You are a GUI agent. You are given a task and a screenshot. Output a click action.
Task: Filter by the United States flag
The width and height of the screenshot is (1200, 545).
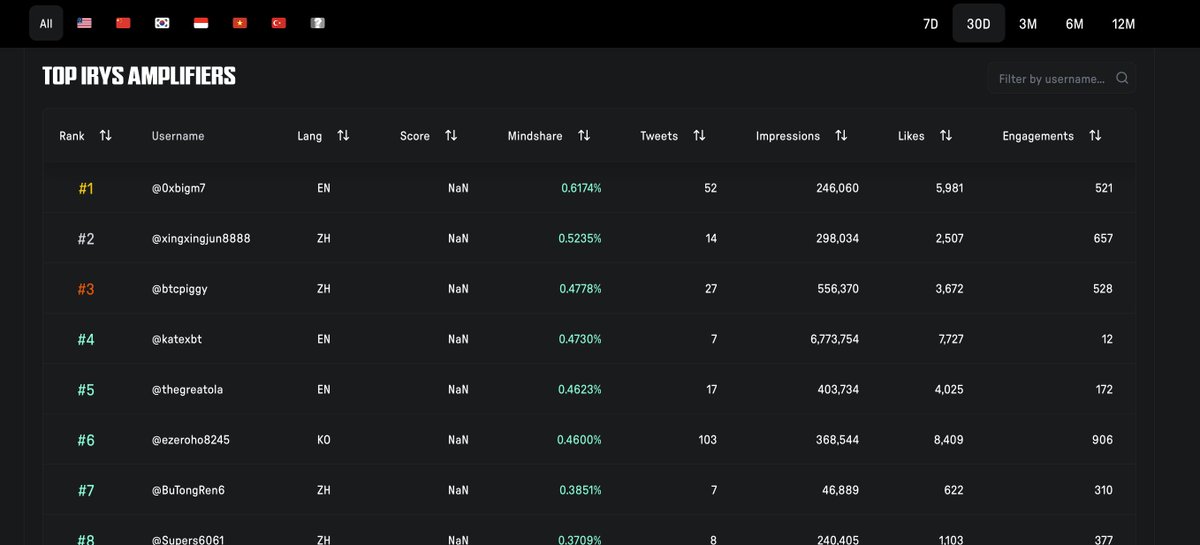[85, 23]
